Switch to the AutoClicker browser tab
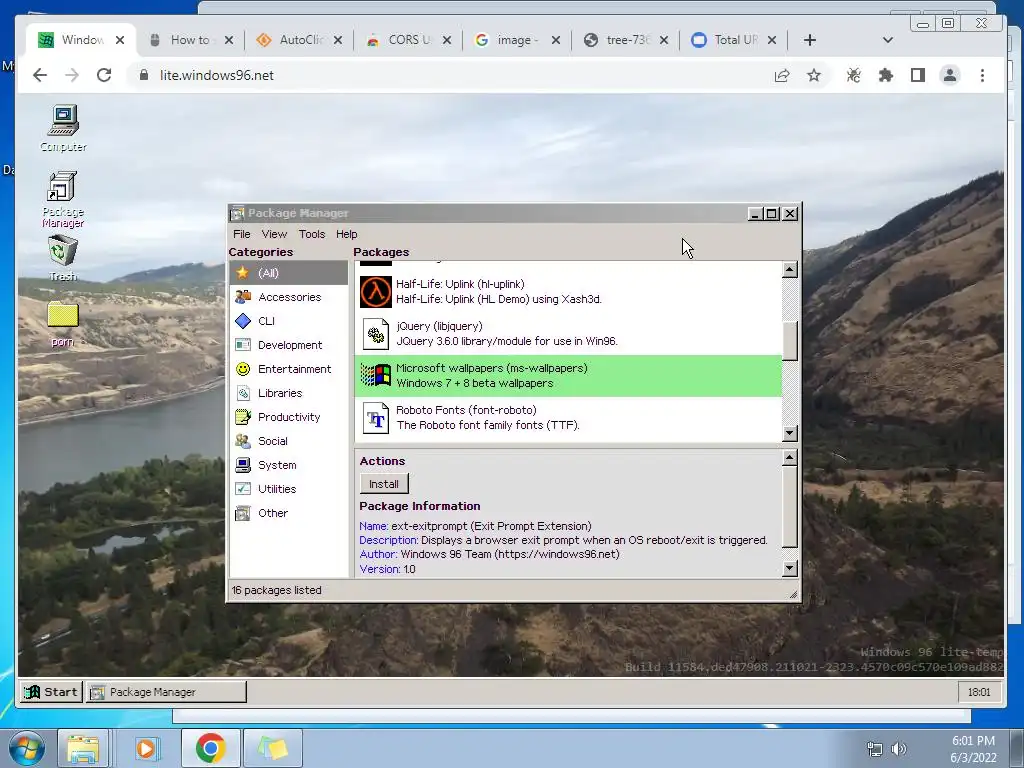Image resolution: width=1024 pixels, height=768 pixels. 299,40
